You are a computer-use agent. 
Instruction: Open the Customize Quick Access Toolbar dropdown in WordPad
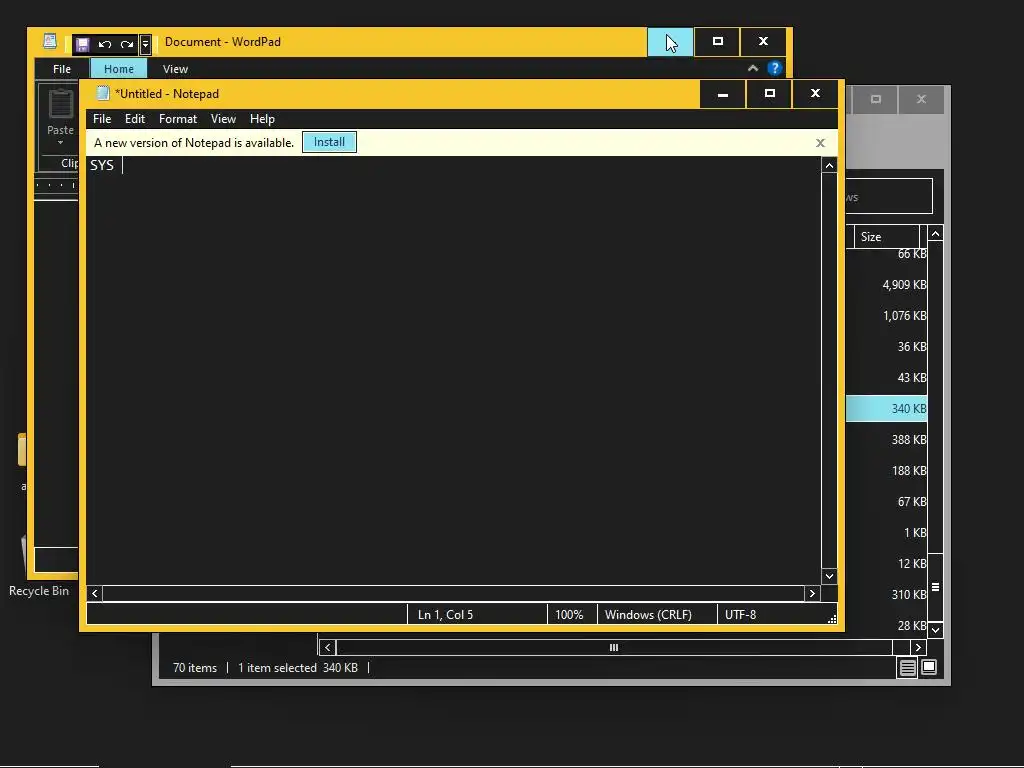pos(146,44)
